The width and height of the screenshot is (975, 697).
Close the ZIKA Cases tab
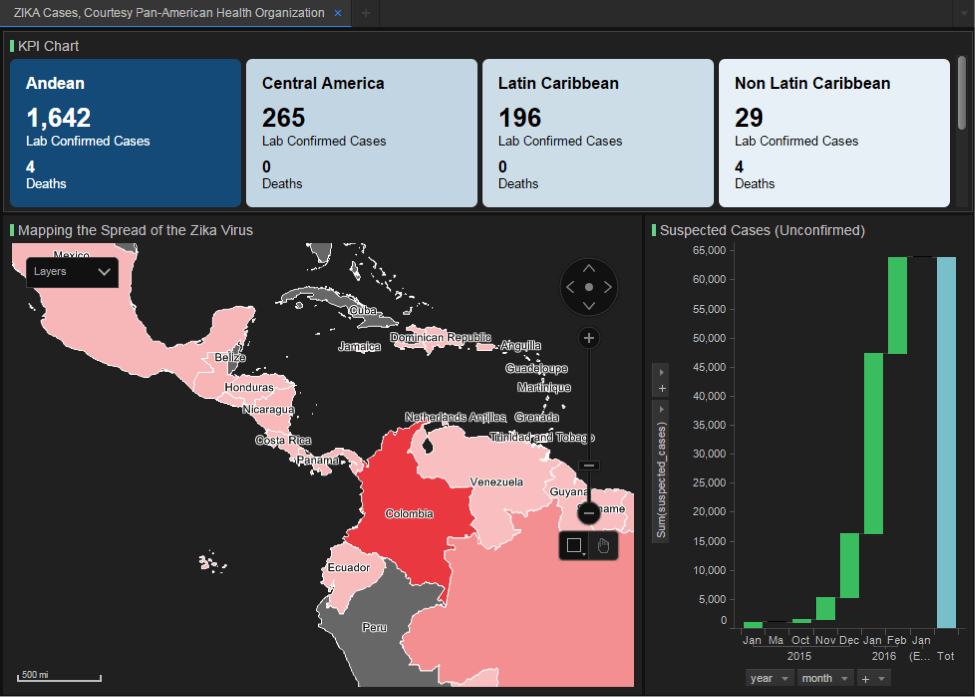click(338, 13)
